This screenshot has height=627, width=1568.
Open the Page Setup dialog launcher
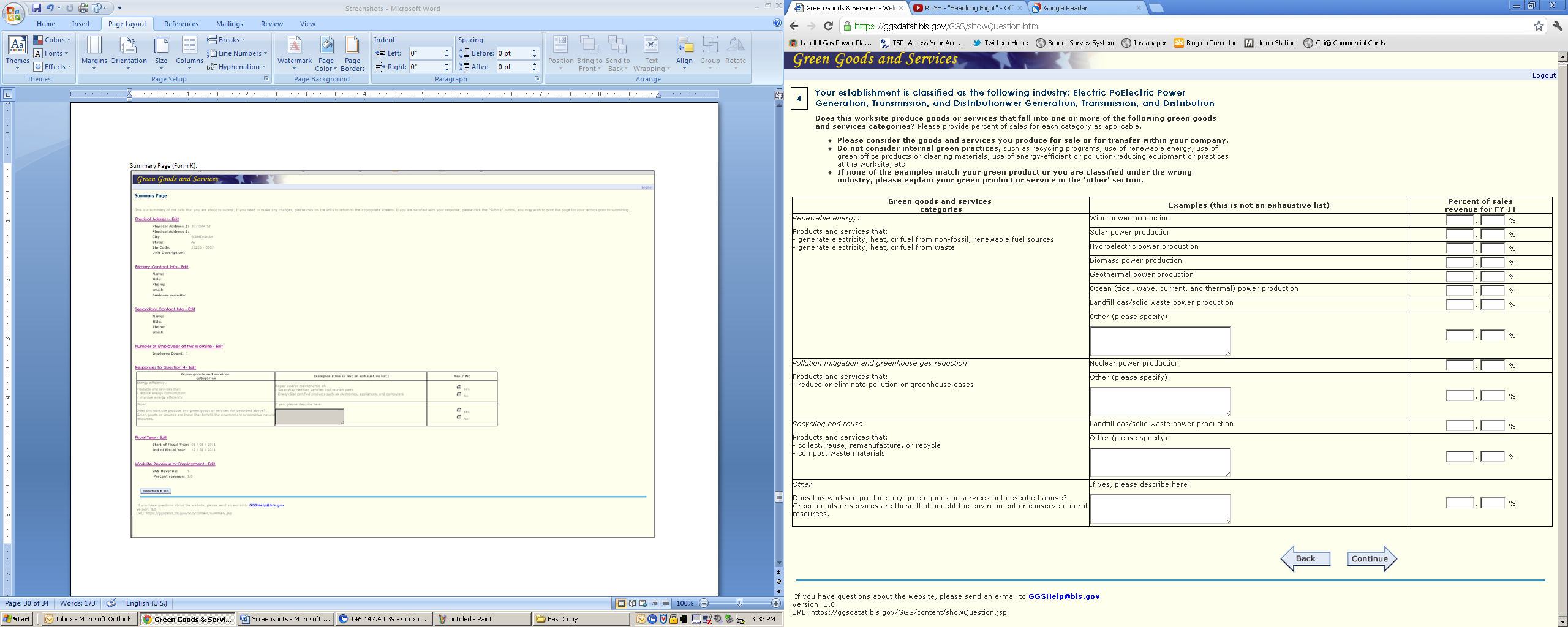tap(266, 79)
